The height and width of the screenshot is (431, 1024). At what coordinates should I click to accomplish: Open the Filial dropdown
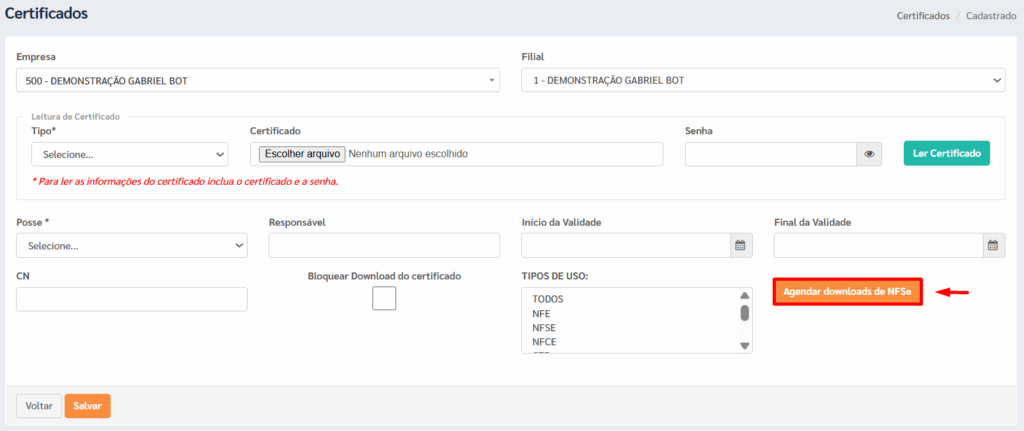click(763, 80)
